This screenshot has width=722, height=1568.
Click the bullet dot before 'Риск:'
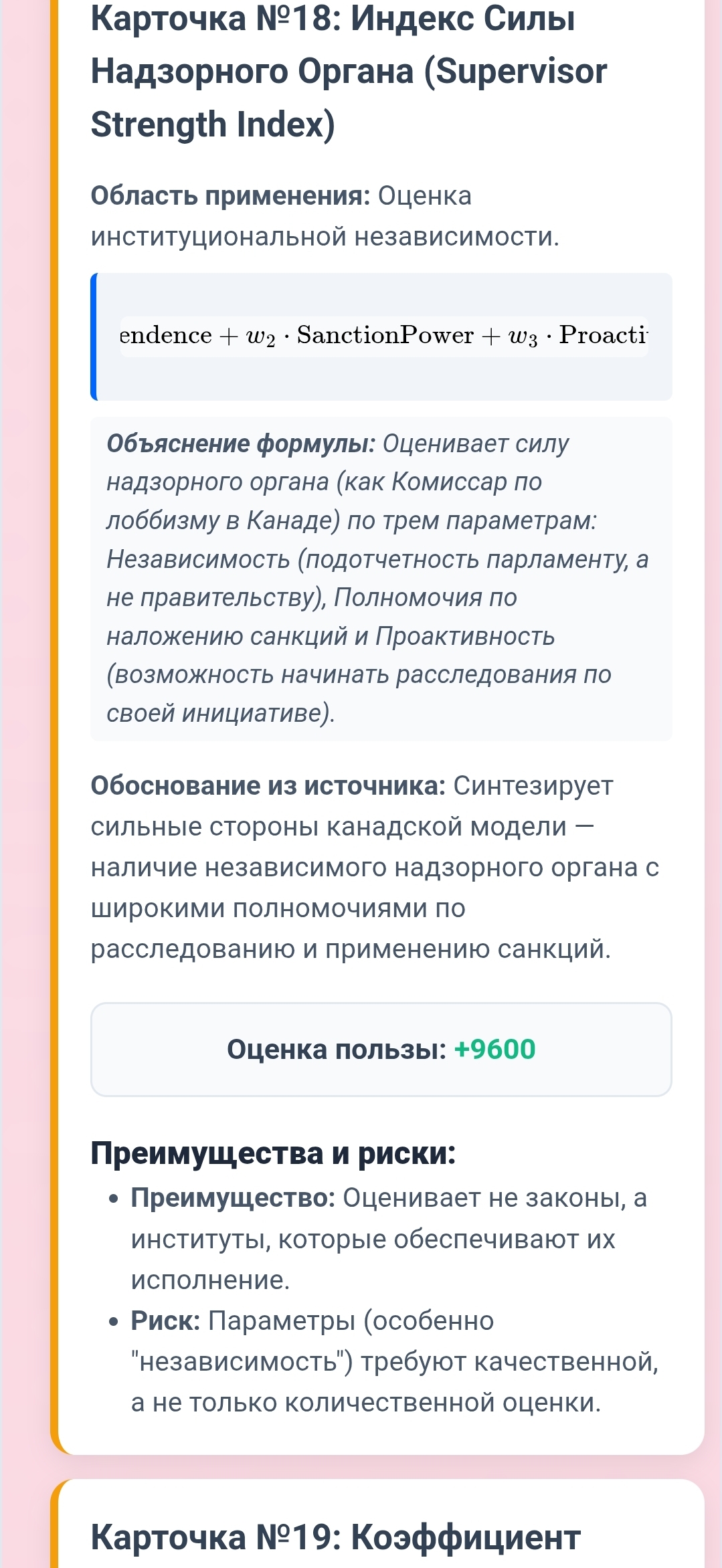(114, 1322)
